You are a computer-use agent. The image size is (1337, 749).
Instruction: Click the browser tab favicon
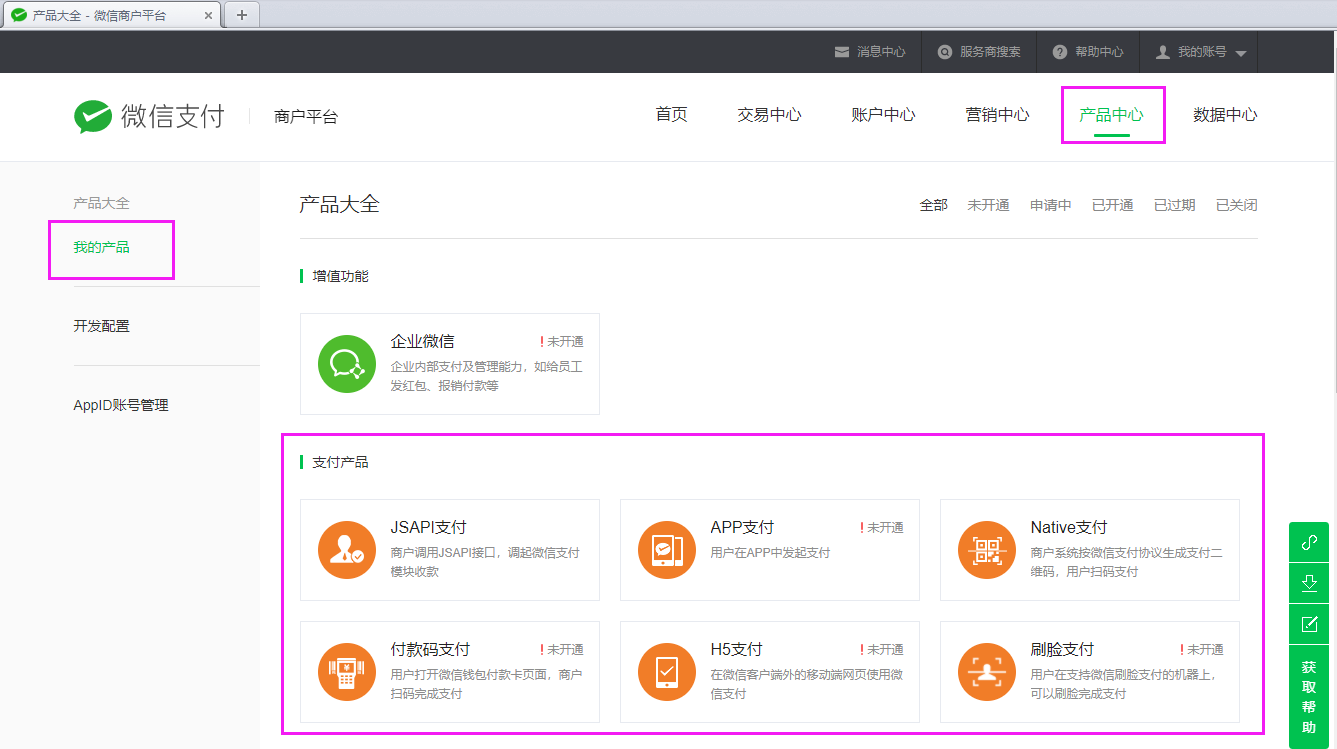click(x=19, y=15)
